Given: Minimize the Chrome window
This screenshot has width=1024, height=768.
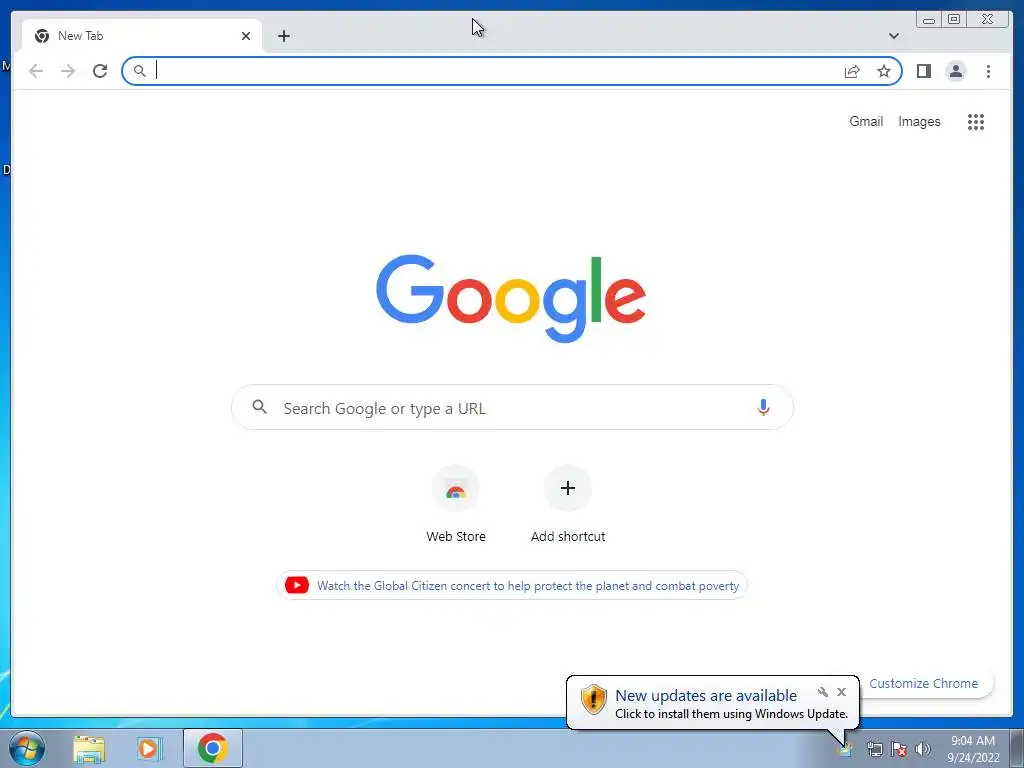Looking at the screenshot, I should 929,20.
